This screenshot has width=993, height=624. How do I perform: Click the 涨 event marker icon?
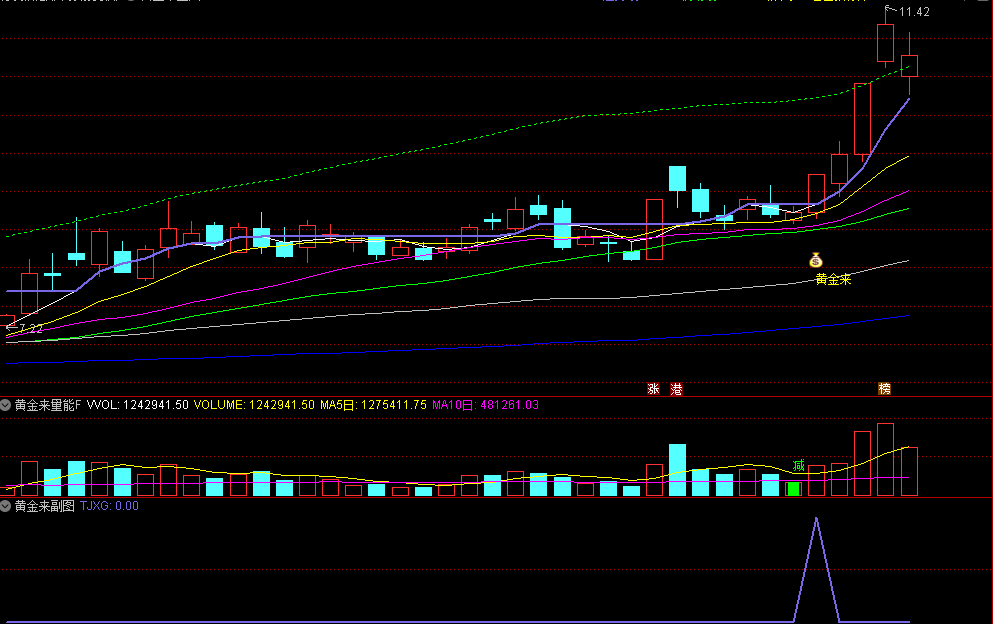pyautogui.click(x=654, y=389)
